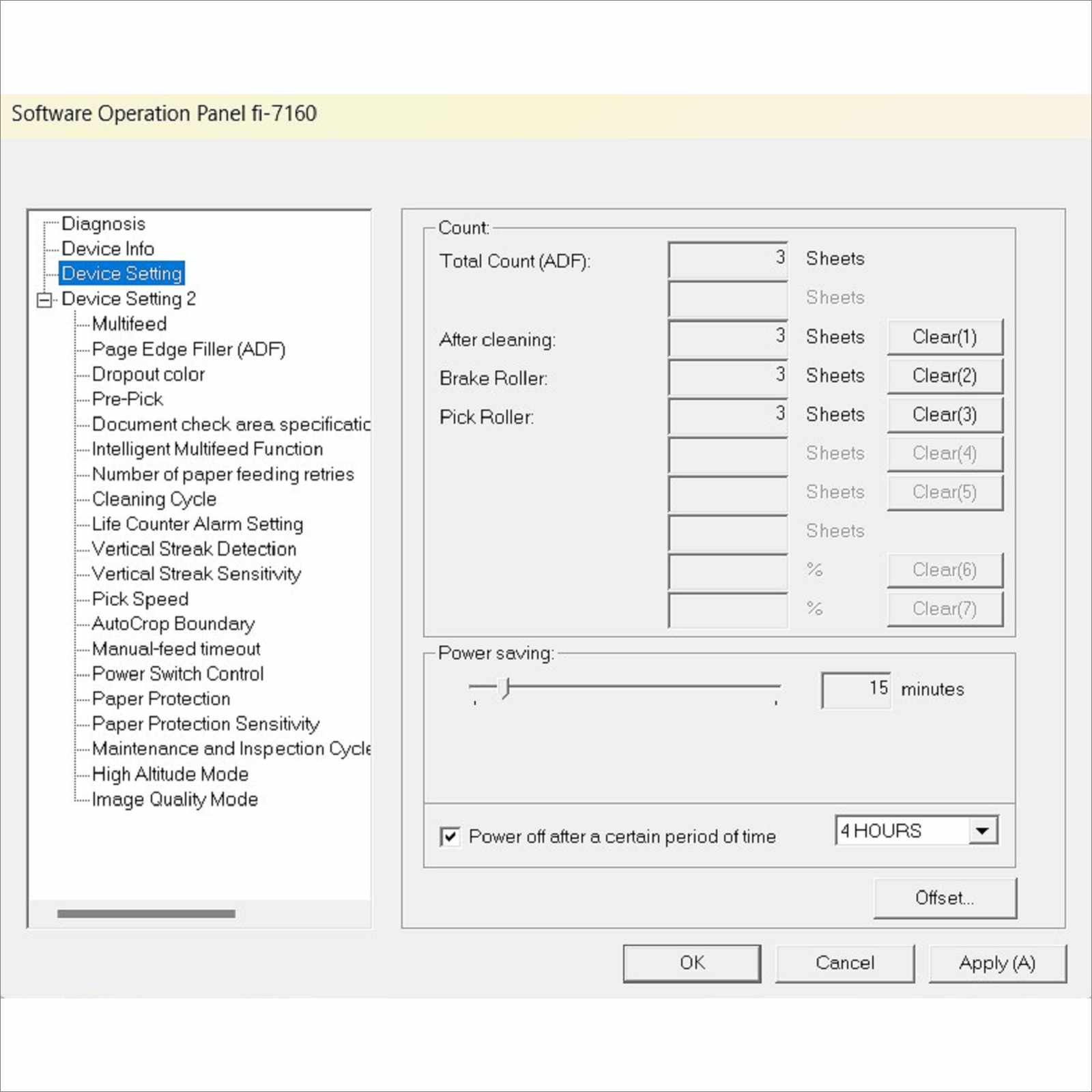This screenshot has height=1092, width=1092.
Task: Select the highlighted Device Setting item
Action: [121, 273]
